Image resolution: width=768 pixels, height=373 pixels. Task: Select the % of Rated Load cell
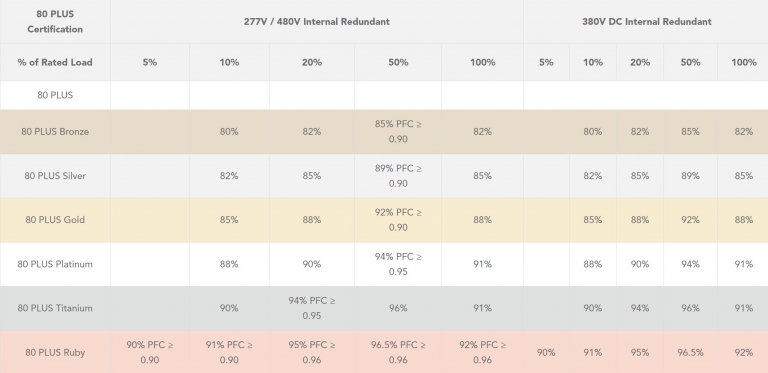click(x=55, y=62)
